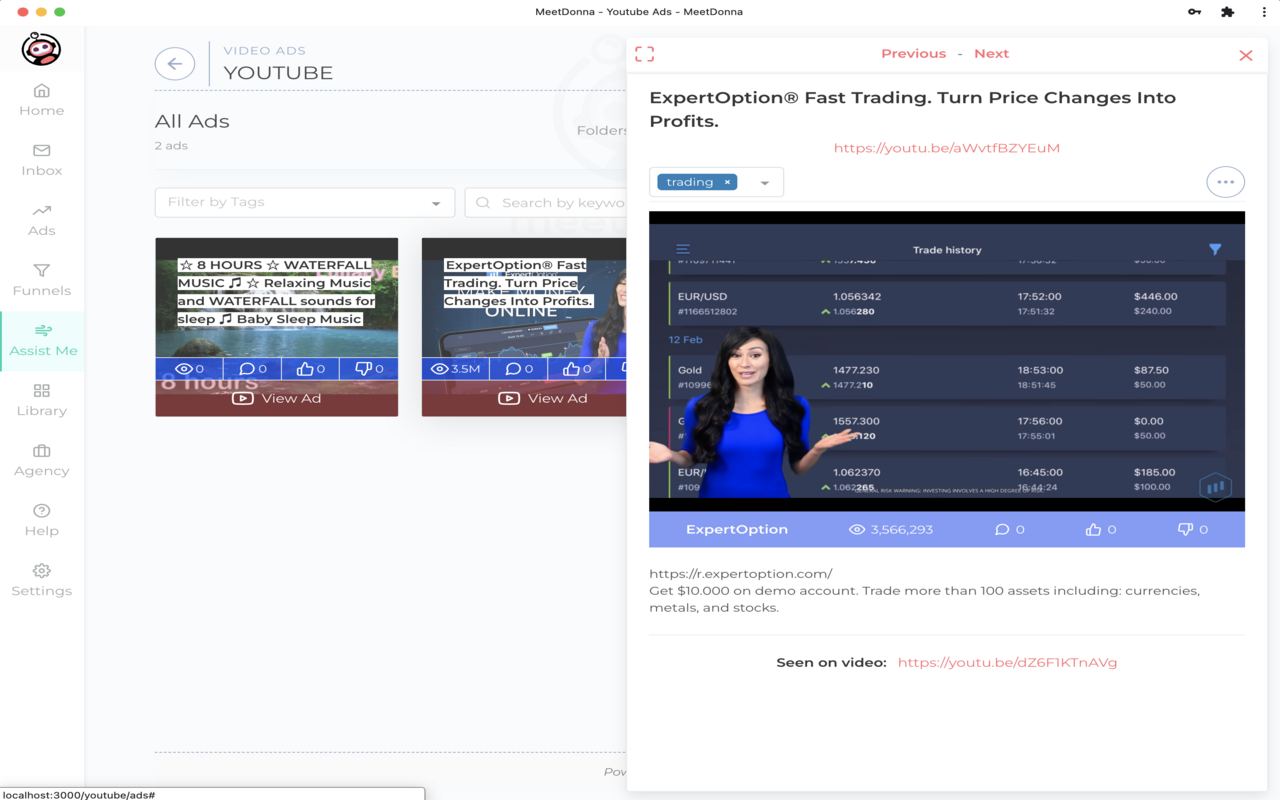Screen dimensions: 1280x800
Task: Click View Ad on waterfall card
Action: [277, 398]
